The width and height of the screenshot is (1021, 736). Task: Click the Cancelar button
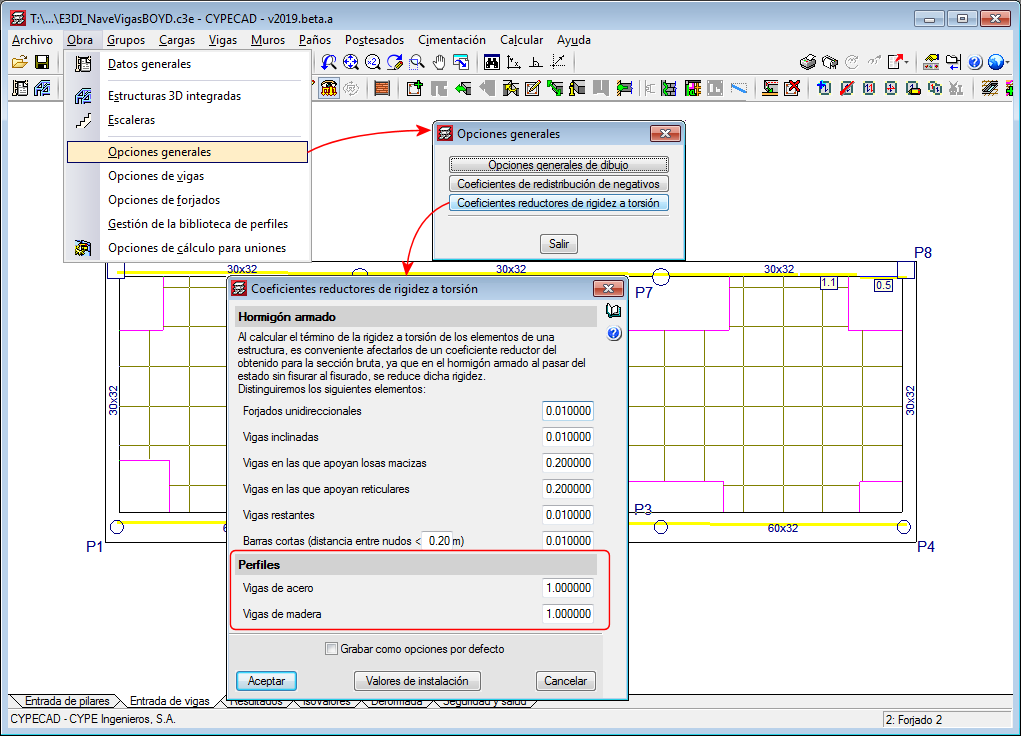[565, 681]
